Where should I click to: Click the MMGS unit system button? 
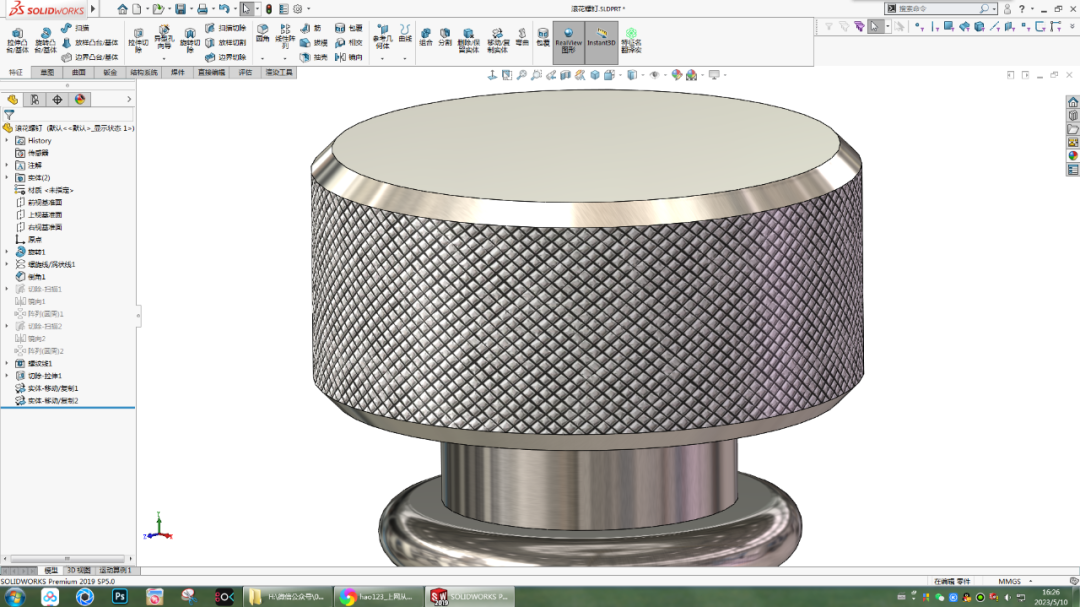click(x=1008, y=580)
